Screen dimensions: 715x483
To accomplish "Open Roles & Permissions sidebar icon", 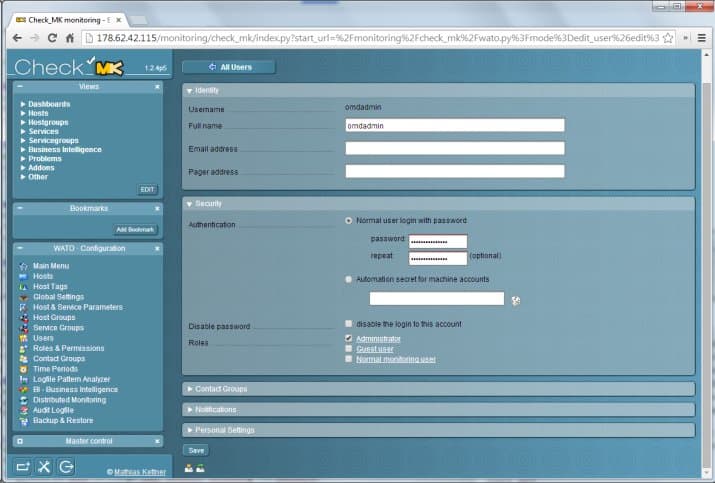I will tap(24, 348).
